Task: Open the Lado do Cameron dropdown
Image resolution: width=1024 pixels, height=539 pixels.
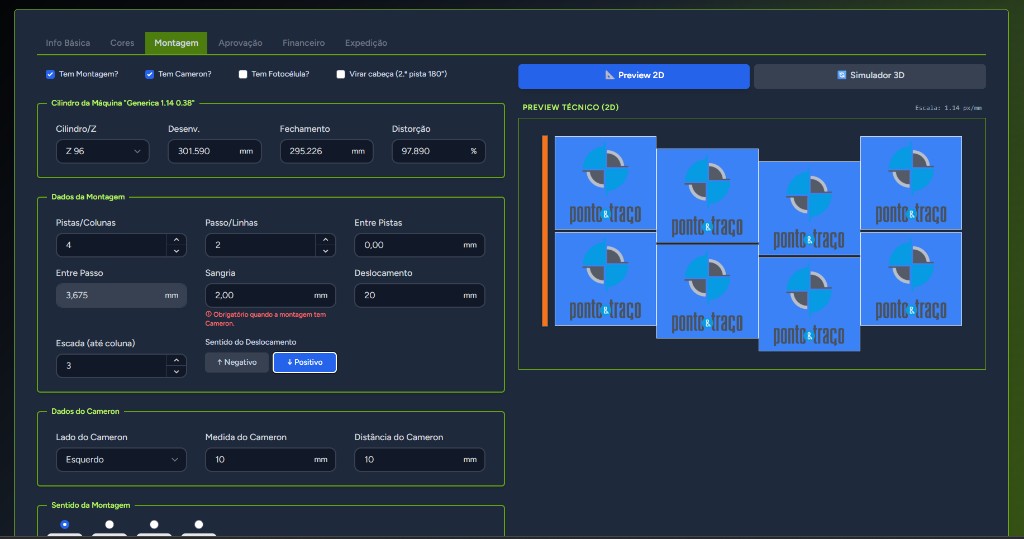Action: (121, 459)
